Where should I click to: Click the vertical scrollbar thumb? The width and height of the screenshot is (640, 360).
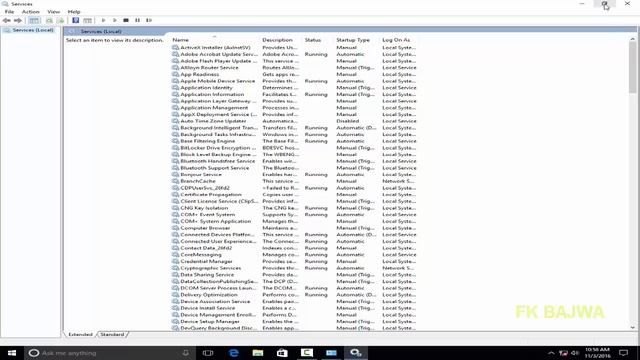click(x=633, y=68)
